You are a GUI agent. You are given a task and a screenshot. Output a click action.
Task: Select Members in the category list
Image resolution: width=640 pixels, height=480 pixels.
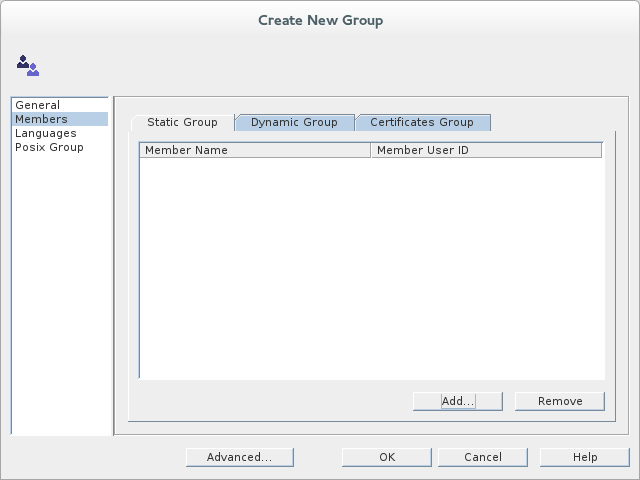coord(41,119)
